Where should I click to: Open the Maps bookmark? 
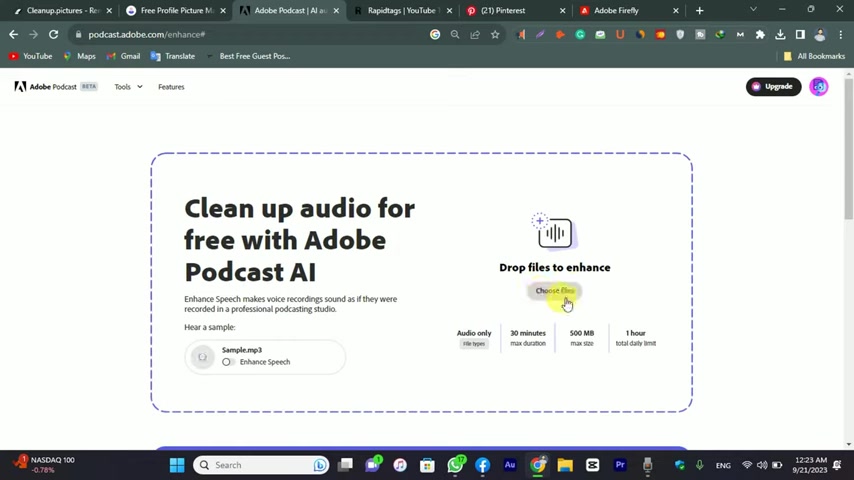coord(80,56)
